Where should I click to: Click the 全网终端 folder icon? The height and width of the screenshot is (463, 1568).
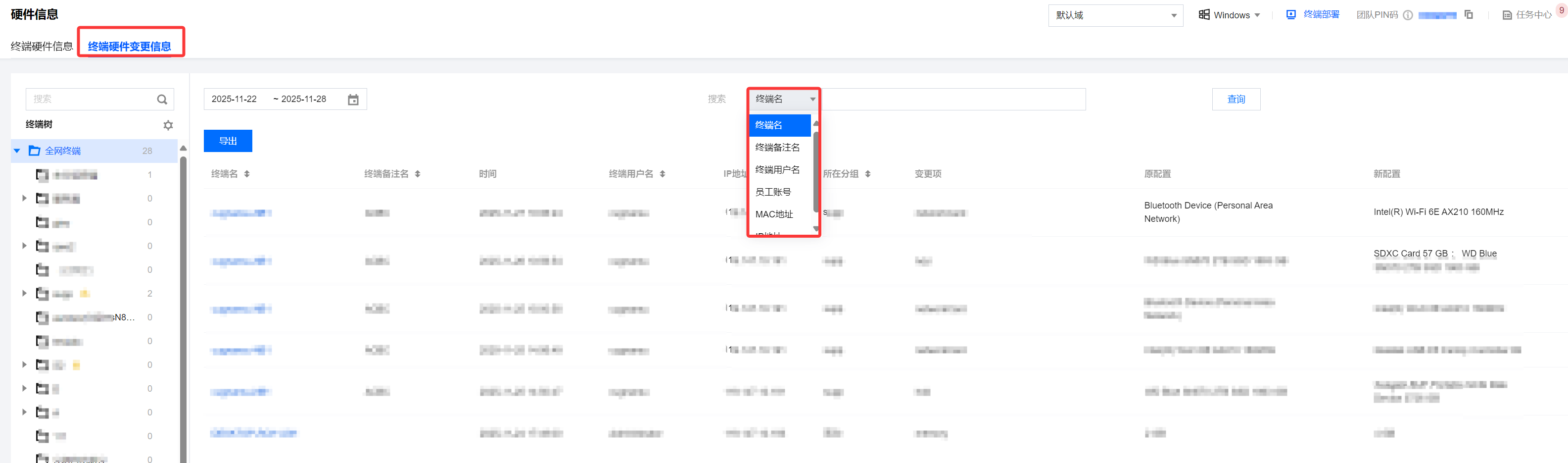[x=35, y=151]
